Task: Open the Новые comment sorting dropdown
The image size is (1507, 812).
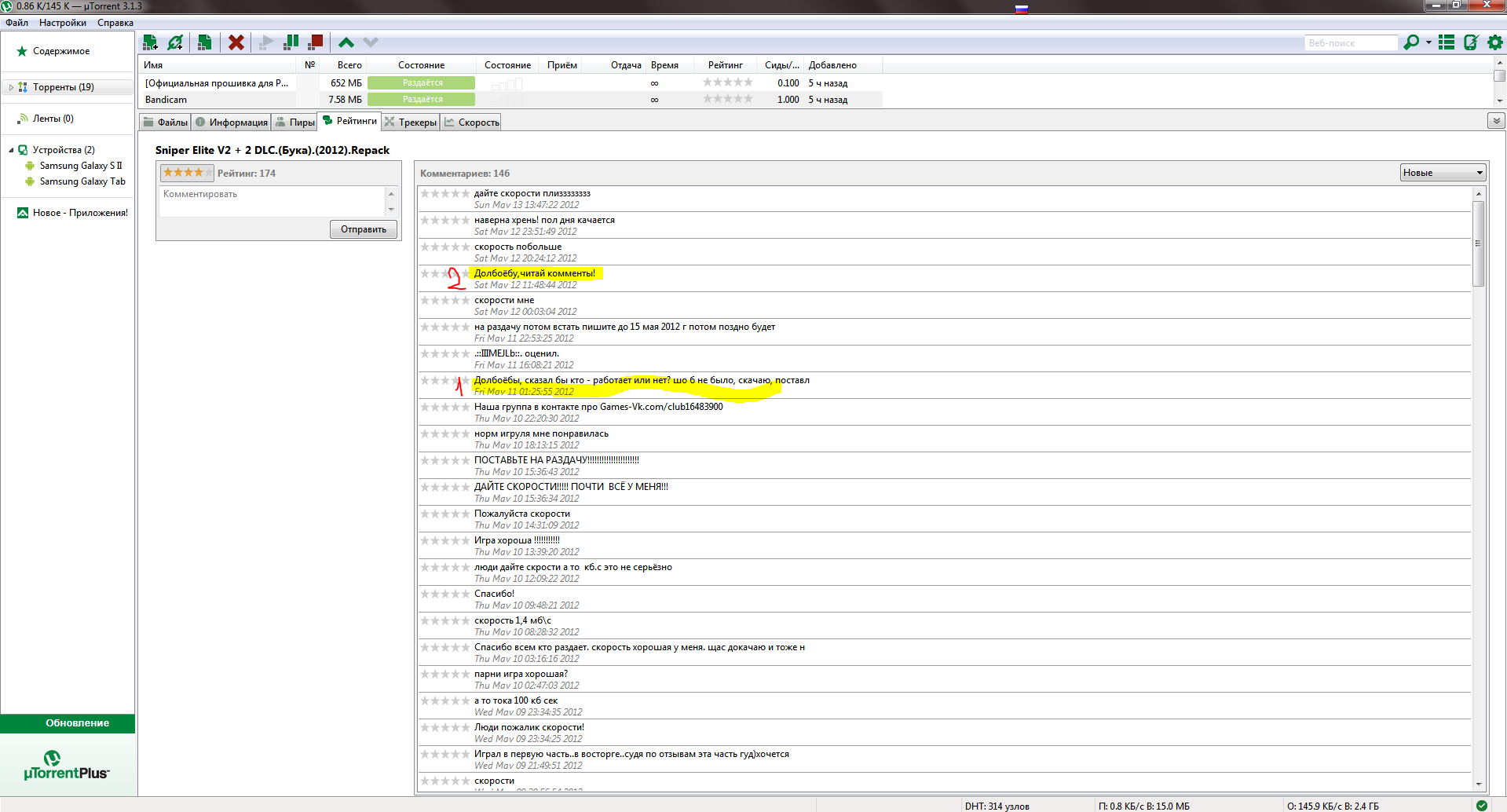Action: click(1443, 173)
